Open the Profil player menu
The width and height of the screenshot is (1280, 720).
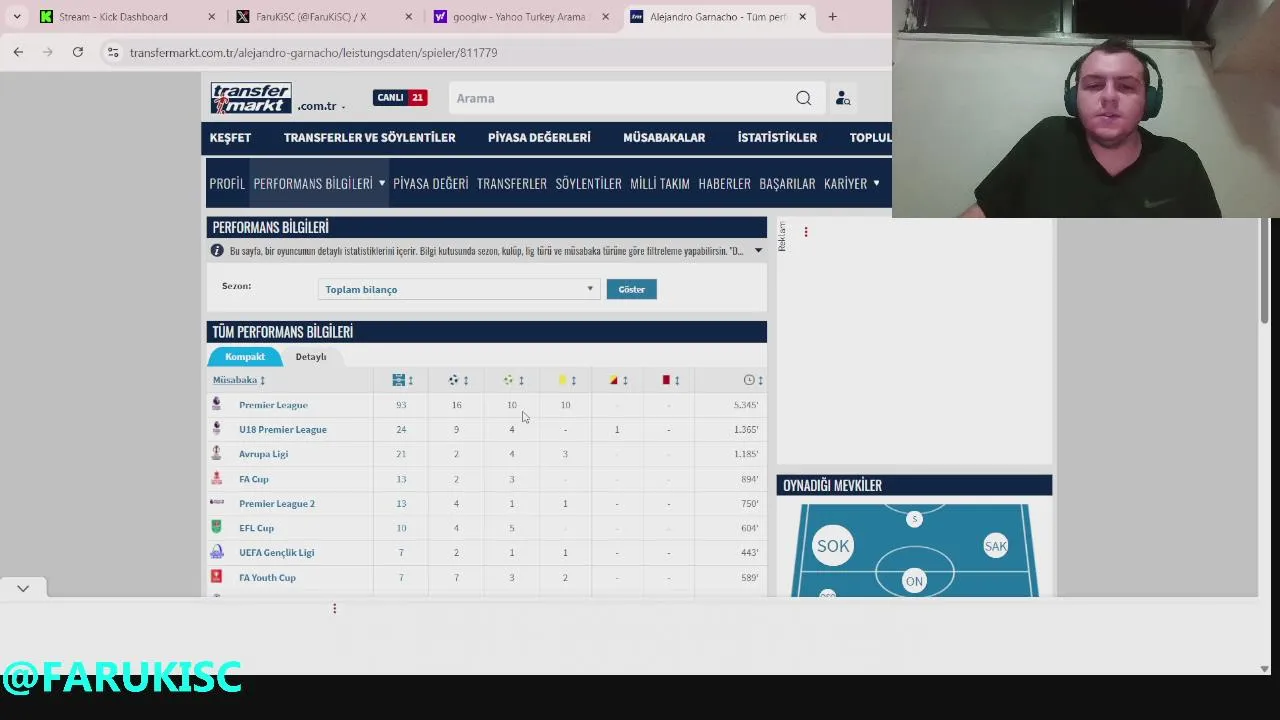point(227,183)
